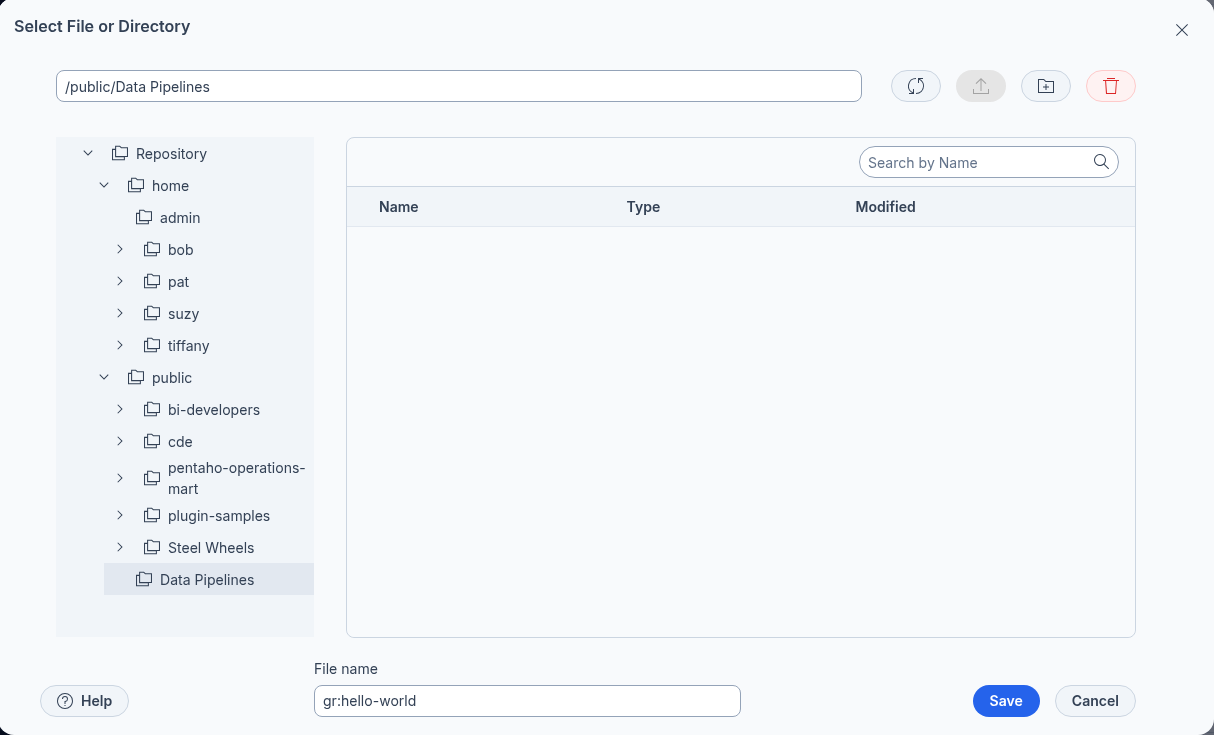Sort by the Name column header
The image size is (1214, 735).
[398, 207]
